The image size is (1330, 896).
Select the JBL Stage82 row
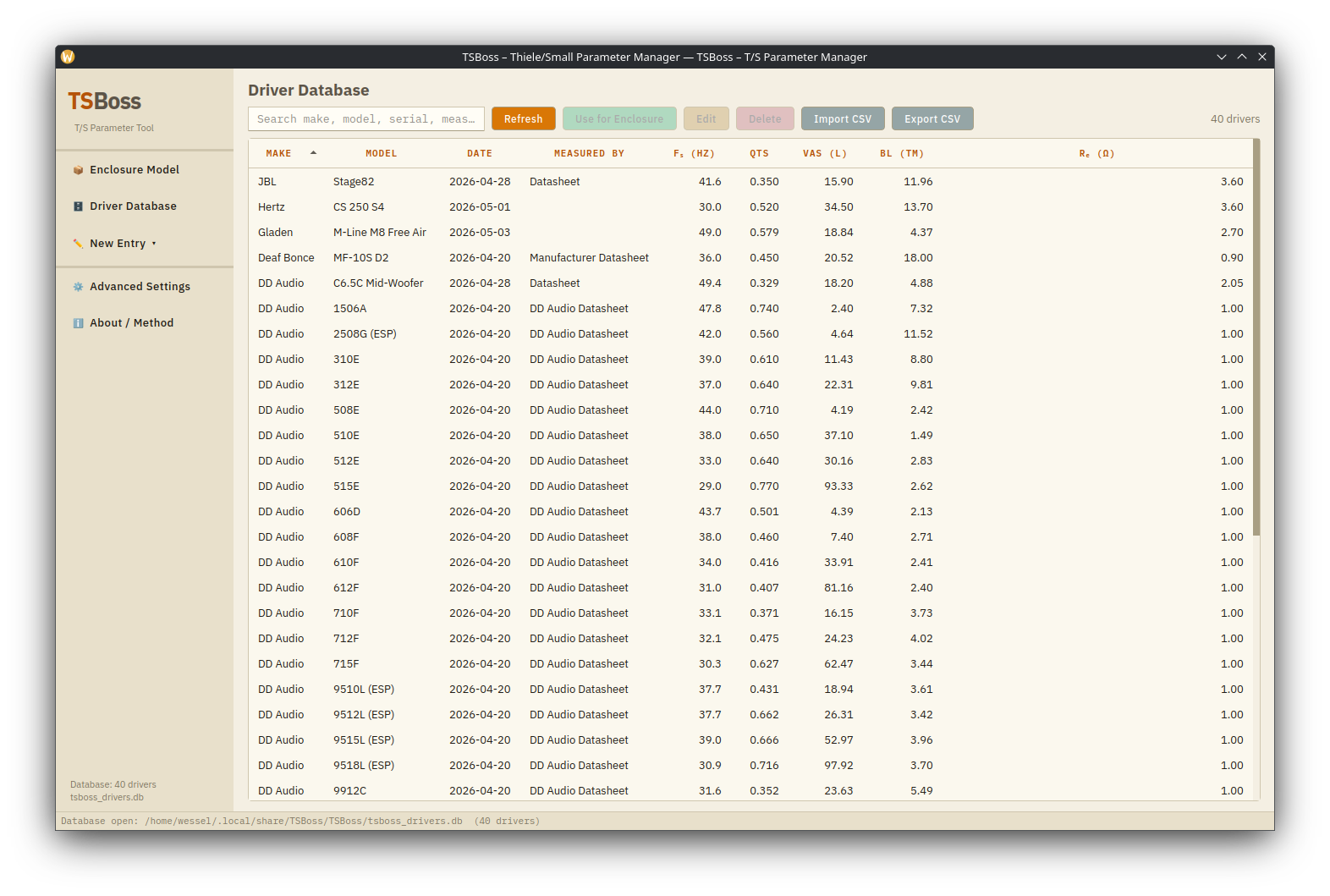[750, 182]
